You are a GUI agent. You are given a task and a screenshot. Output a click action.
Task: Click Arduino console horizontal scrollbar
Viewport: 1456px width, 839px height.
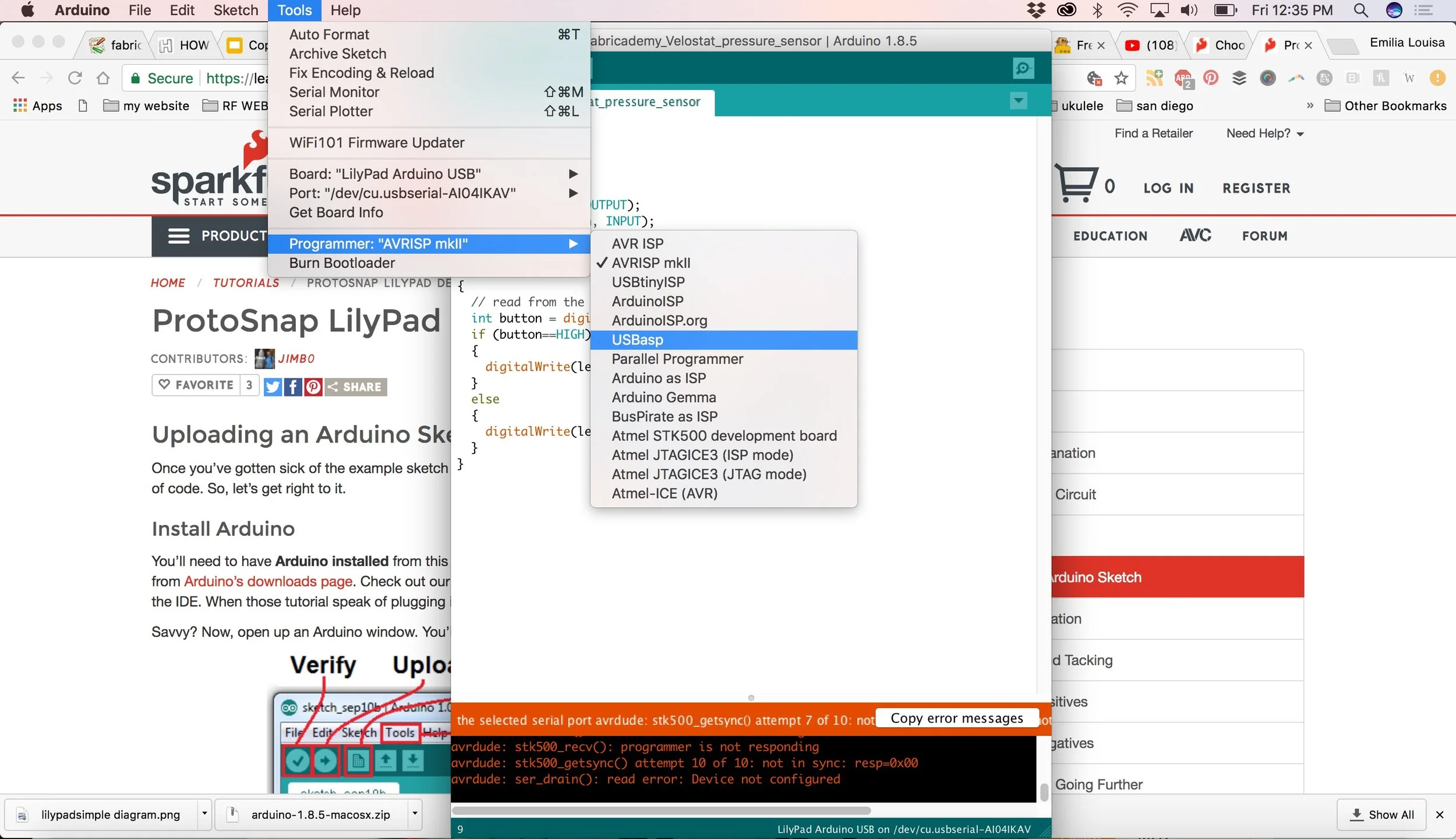[662, 810]
